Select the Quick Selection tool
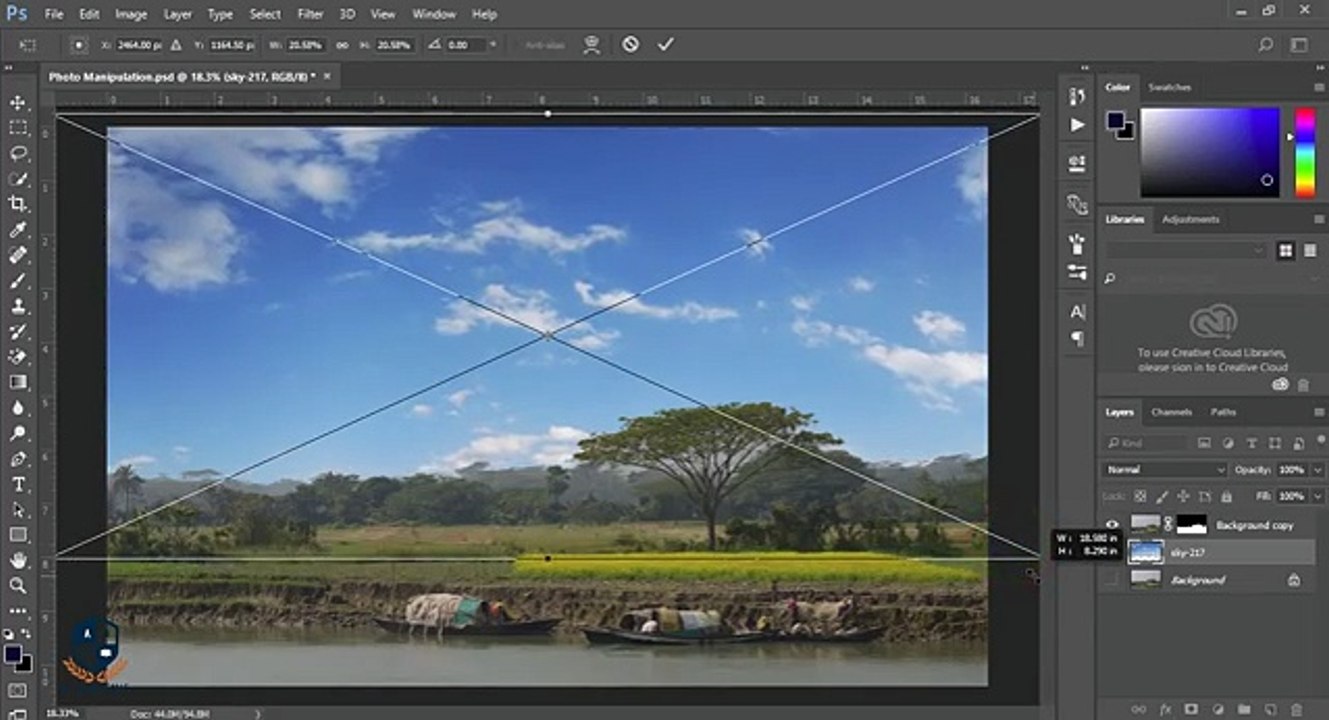Viewport: 1329px width, 720px height. [x=18, y=179]
